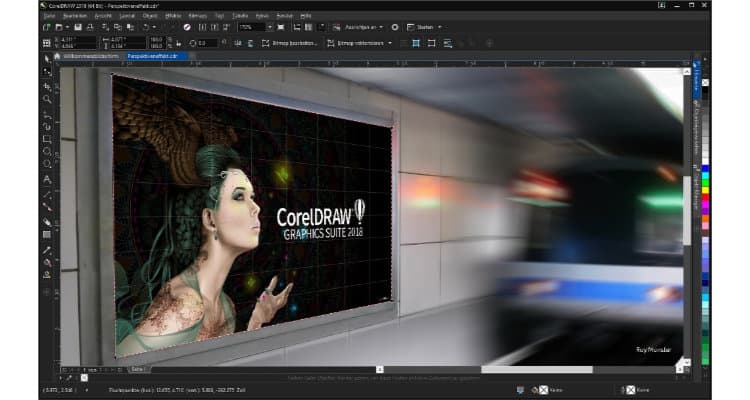This screenshot has height=400, width=750.
Task: Choose the Ellipse tool
Action: [x=47, y=151]
